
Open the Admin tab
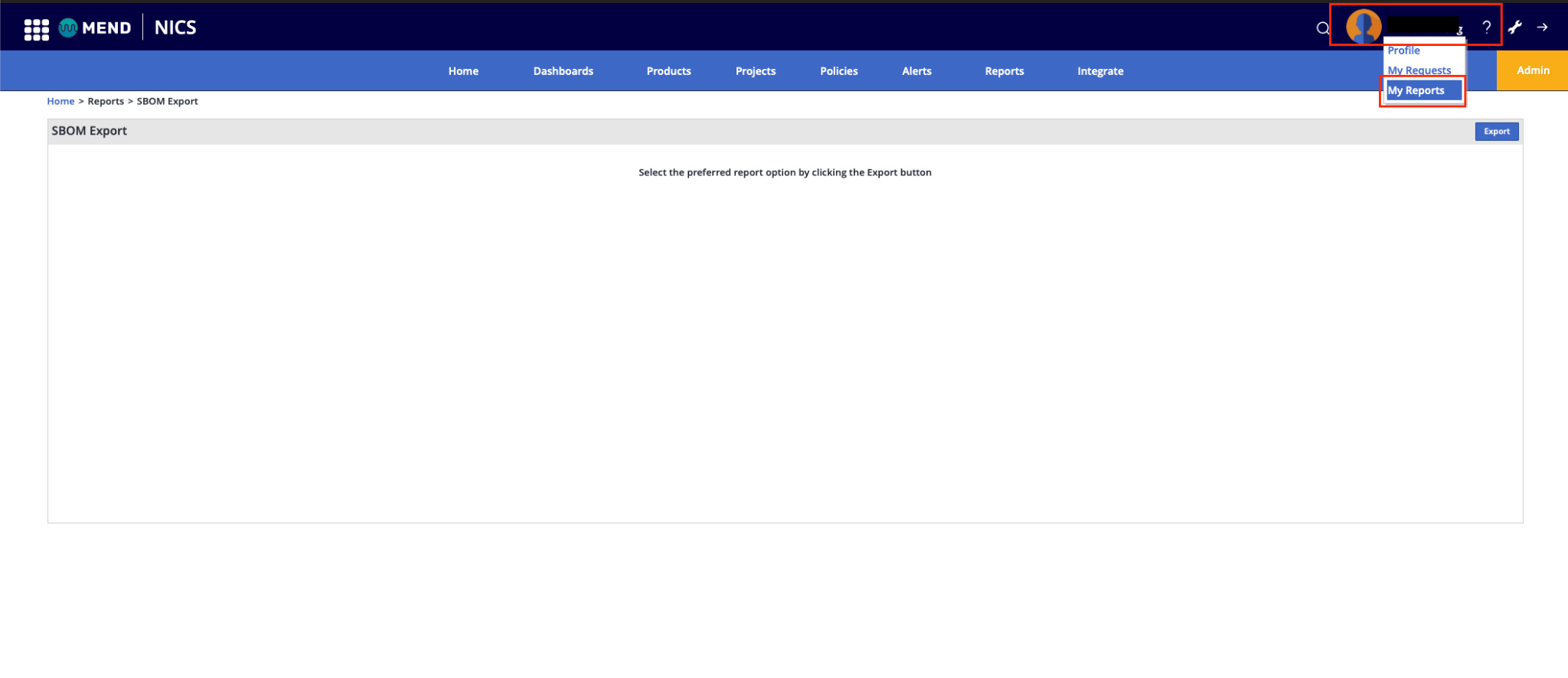(x=1533, y=70)
